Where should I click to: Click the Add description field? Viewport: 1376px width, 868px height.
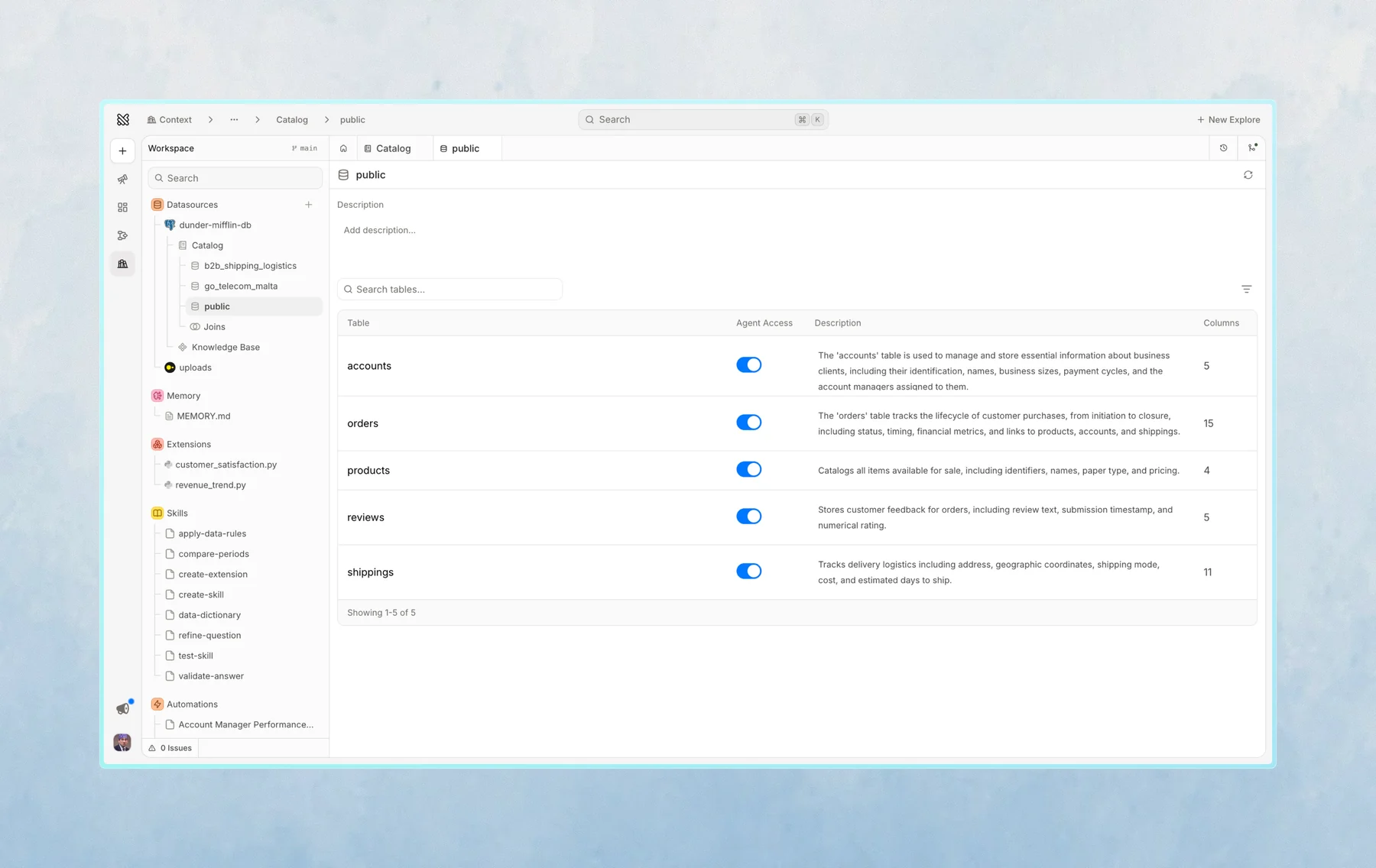[380, 230]
